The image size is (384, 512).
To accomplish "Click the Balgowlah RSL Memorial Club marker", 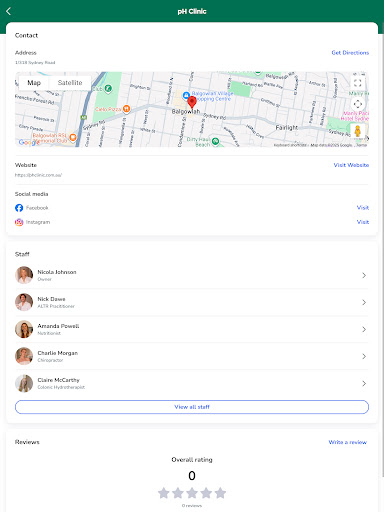I will point(73,137).
